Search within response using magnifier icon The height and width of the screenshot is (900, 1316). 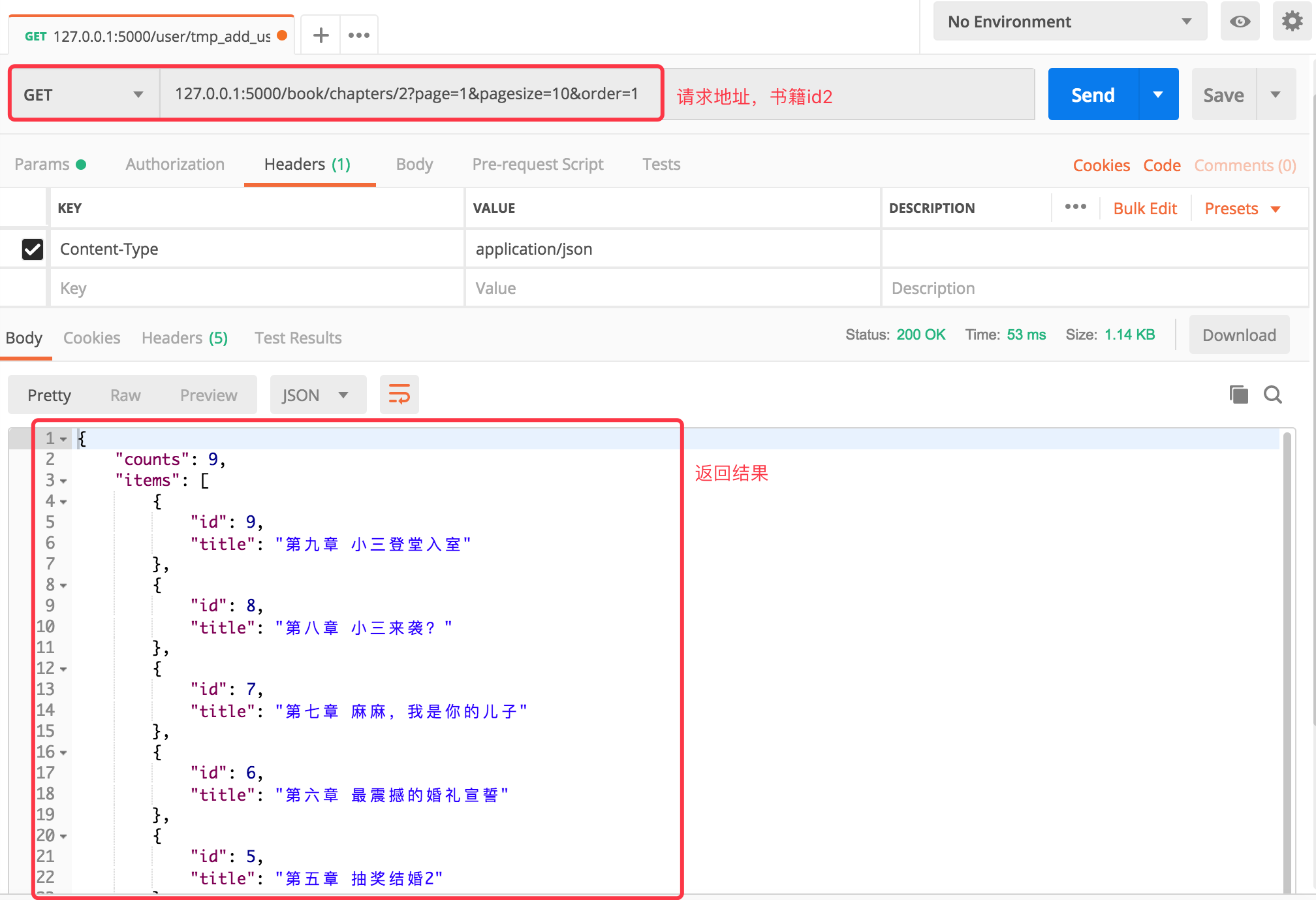tap(1272, 394)
